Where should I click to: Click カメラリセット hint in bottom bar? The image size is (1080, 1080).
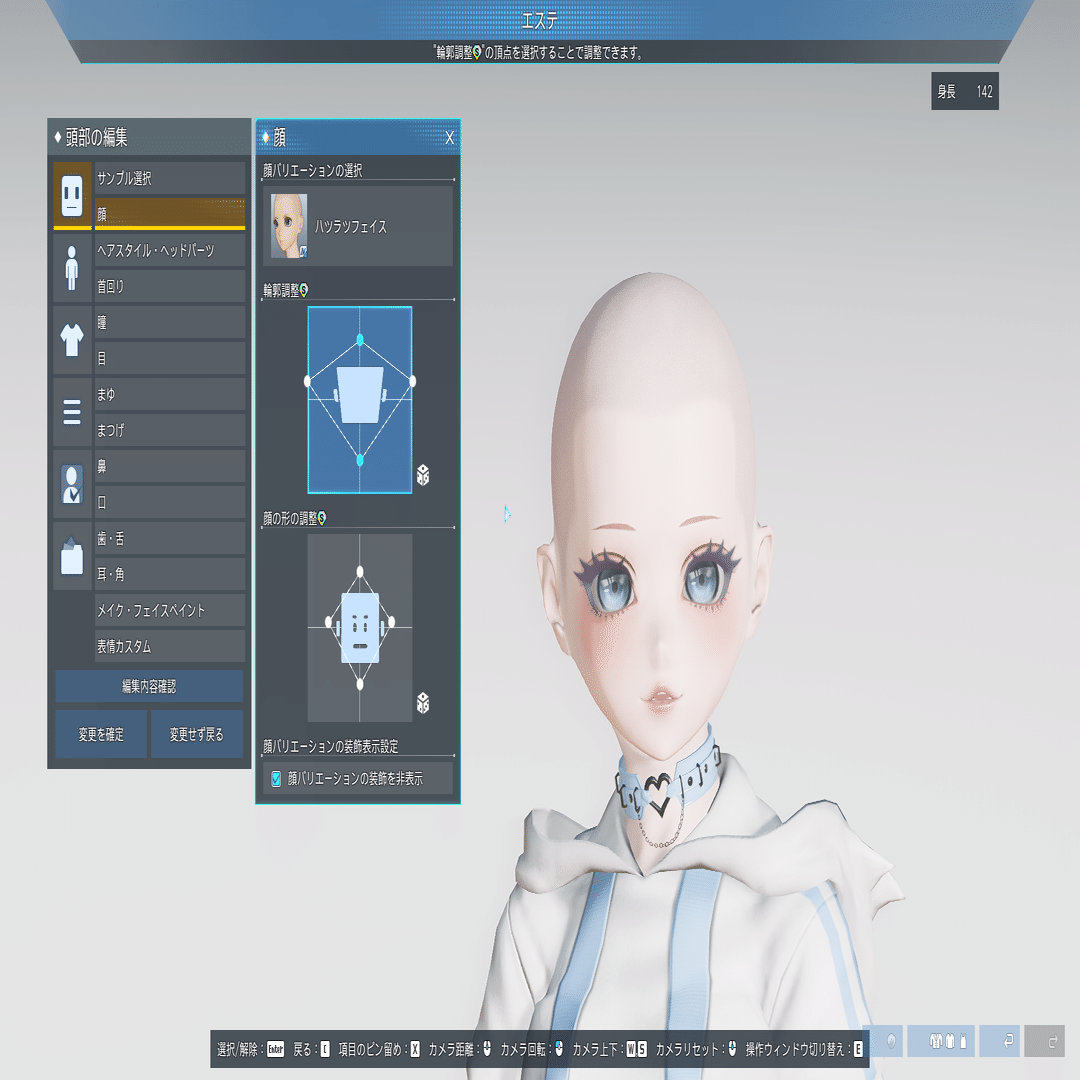(696, 1049)
